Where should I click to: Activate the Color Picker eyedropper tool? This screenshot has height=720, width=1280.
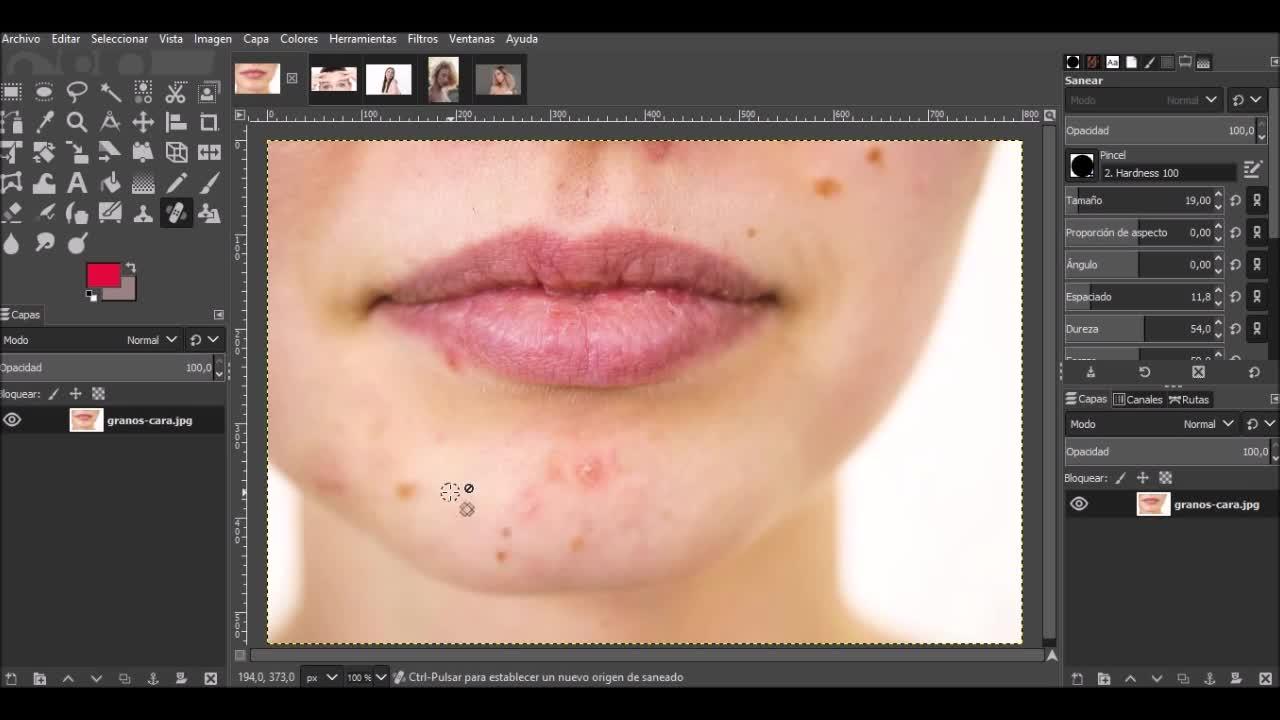[x=44, y=122]
